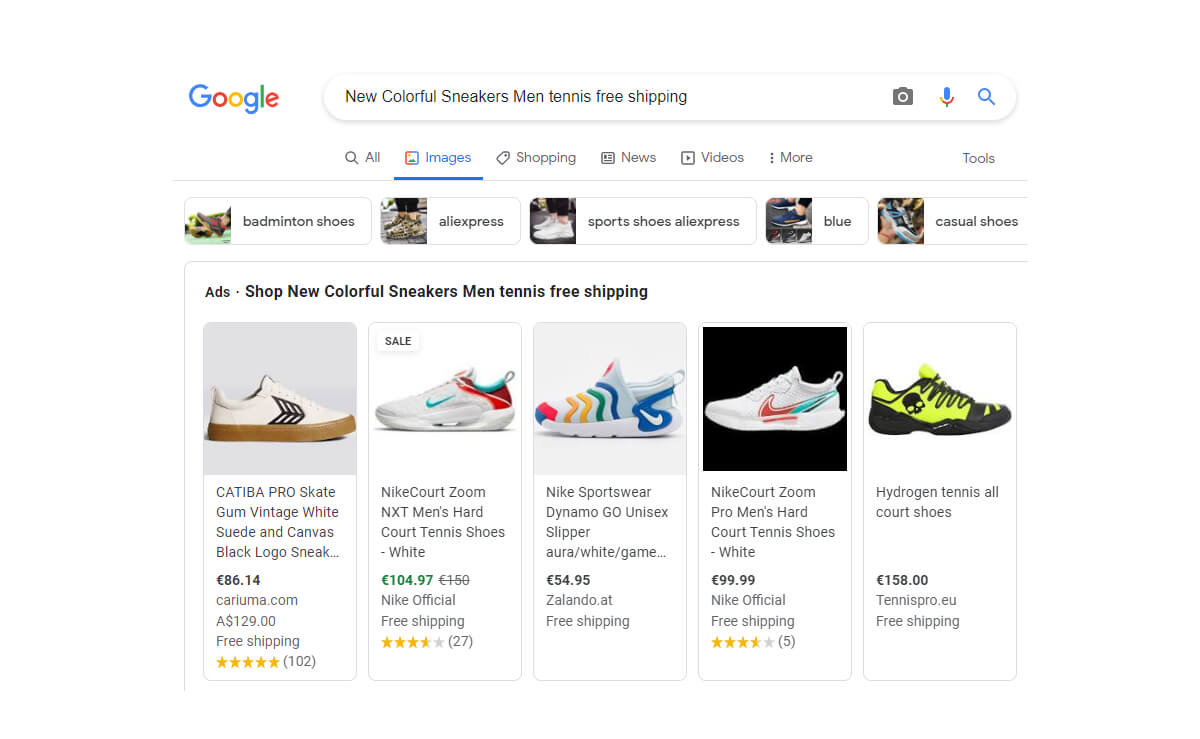Open the Tools options
This screenshot has width=1200, height=739.
978,158
